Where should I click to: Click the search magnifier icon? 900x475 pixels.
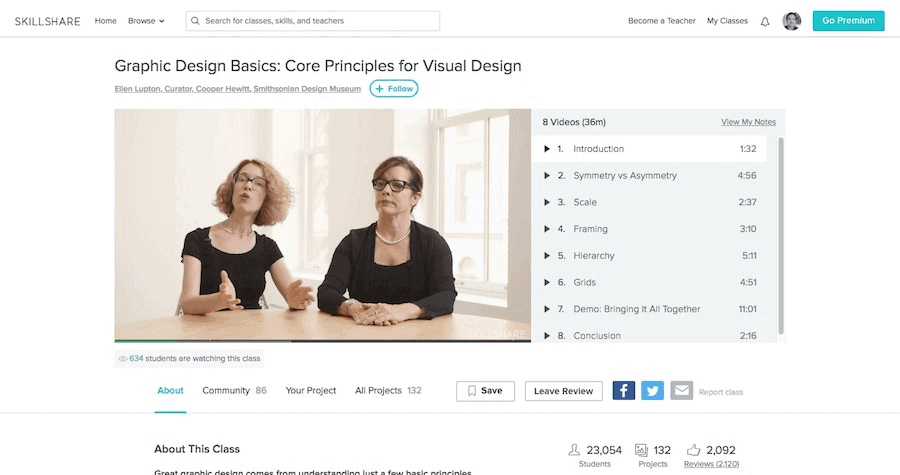click(195, 21)
